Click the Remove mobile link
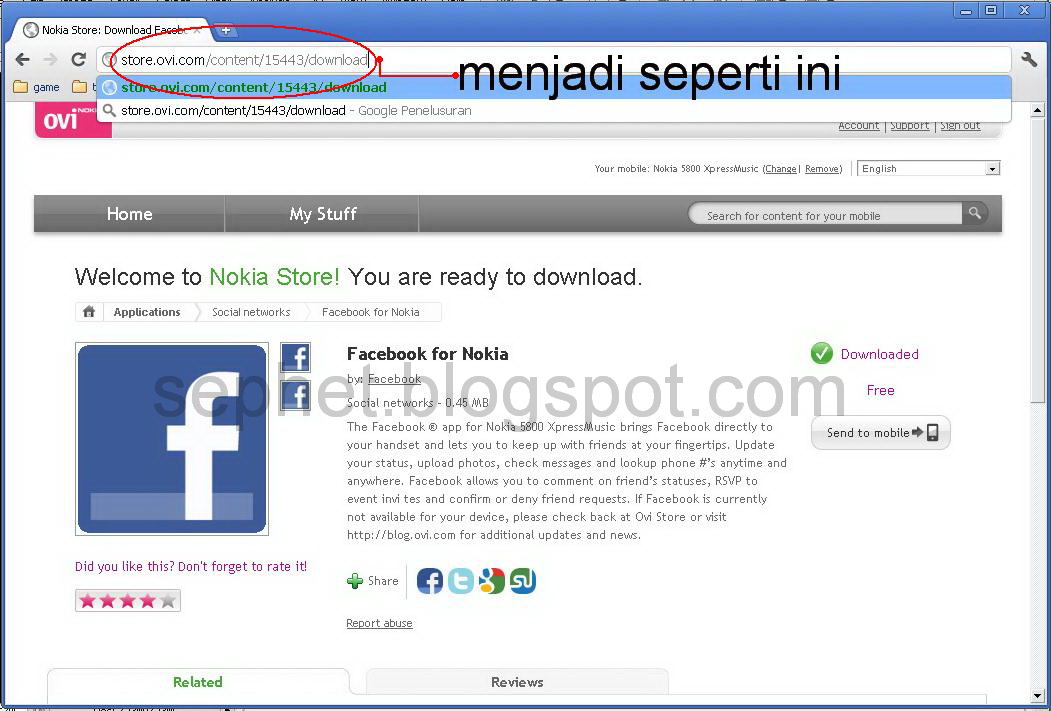The width and height of the screenshot is (1051, 711). coord(822,169)
